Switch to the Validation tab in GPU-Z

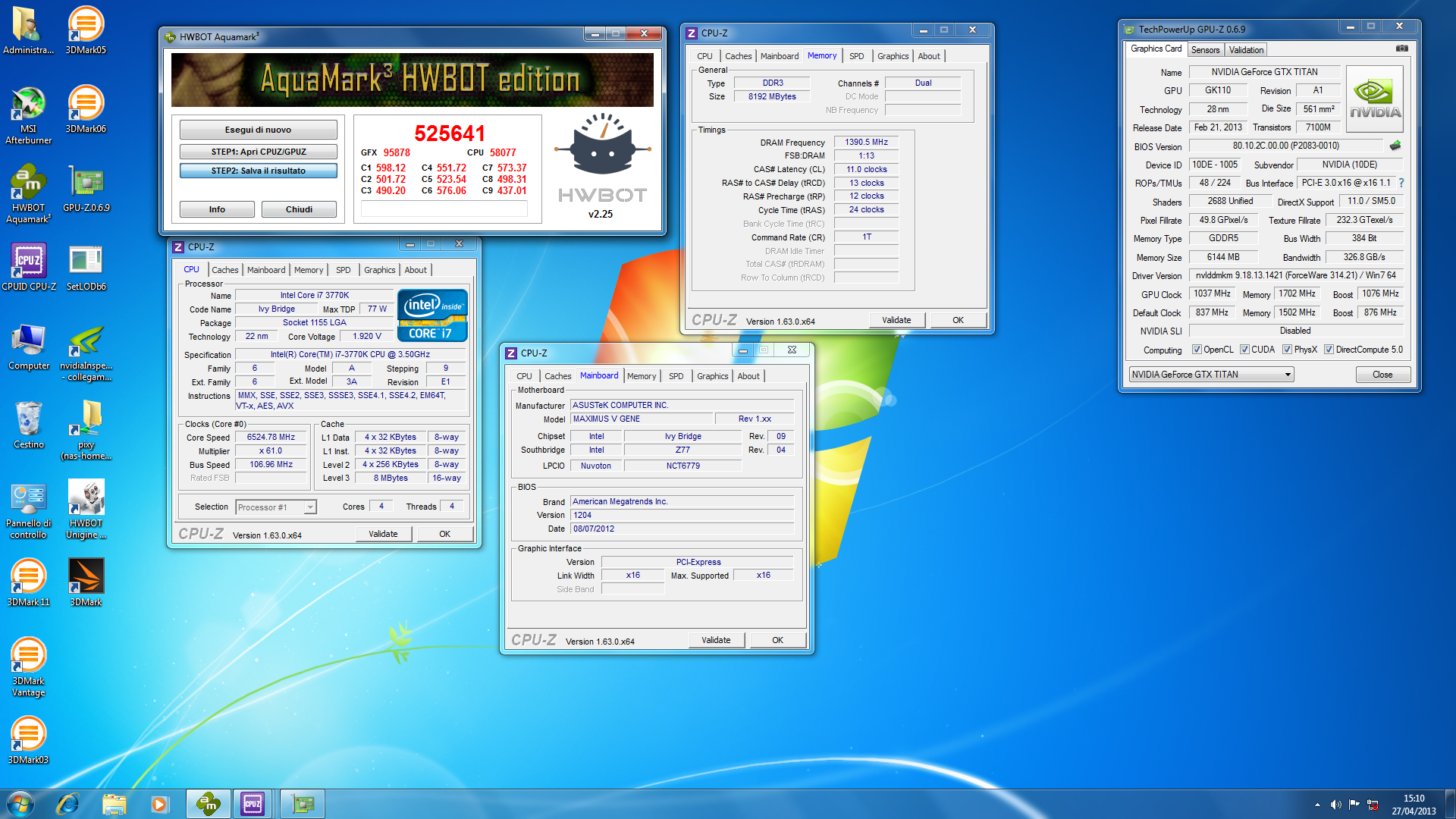tap(1246, 50)
